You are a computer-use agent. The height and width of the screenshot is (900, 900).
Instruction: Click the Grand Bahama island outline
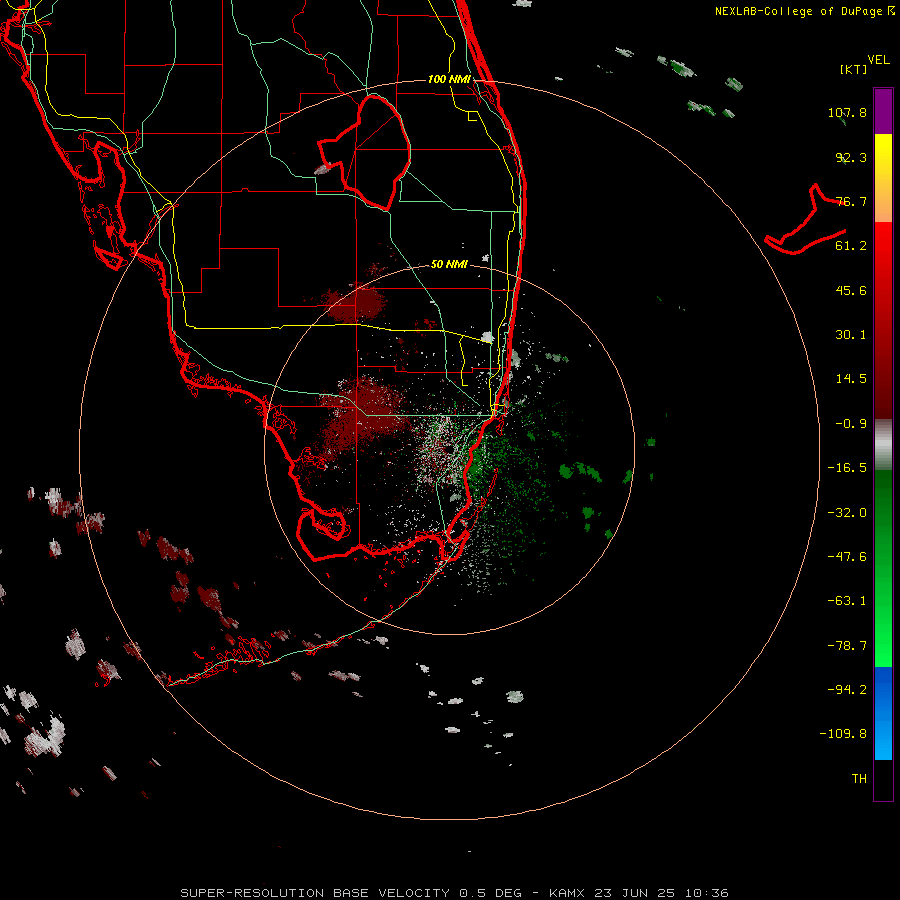(805, 219)
